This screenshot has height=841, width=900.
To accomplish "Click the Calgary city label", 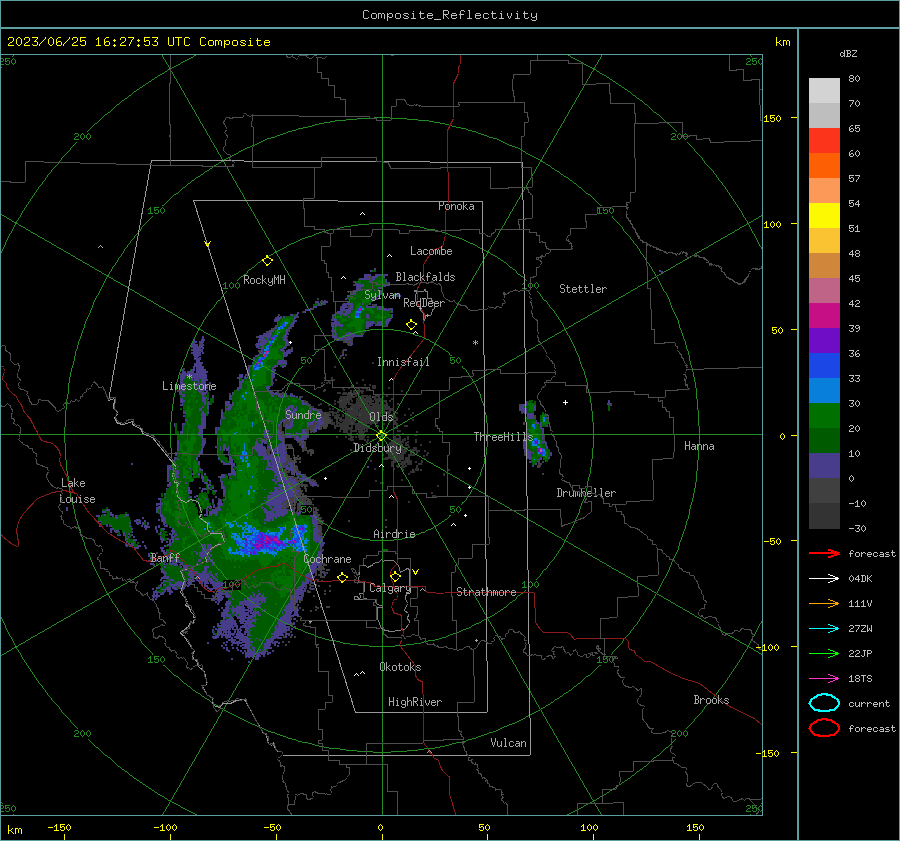I will pyautogui.click(x=390, y=588).
